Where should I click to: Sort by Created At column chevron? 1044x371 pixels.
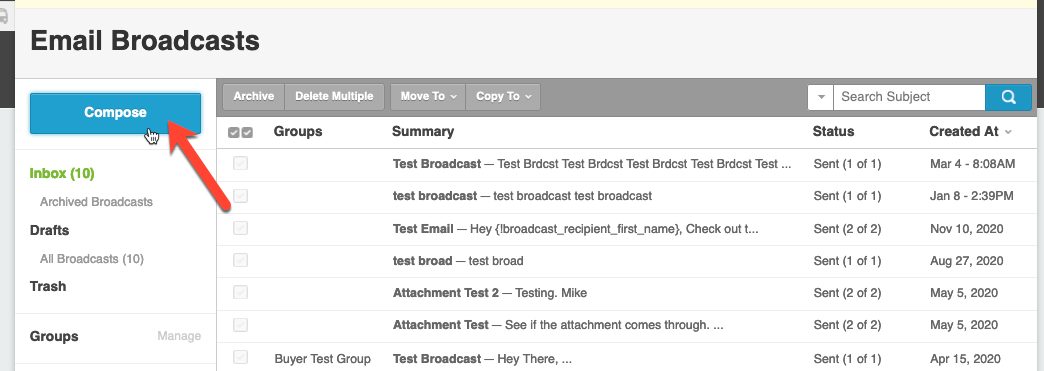pos(1008,132)
